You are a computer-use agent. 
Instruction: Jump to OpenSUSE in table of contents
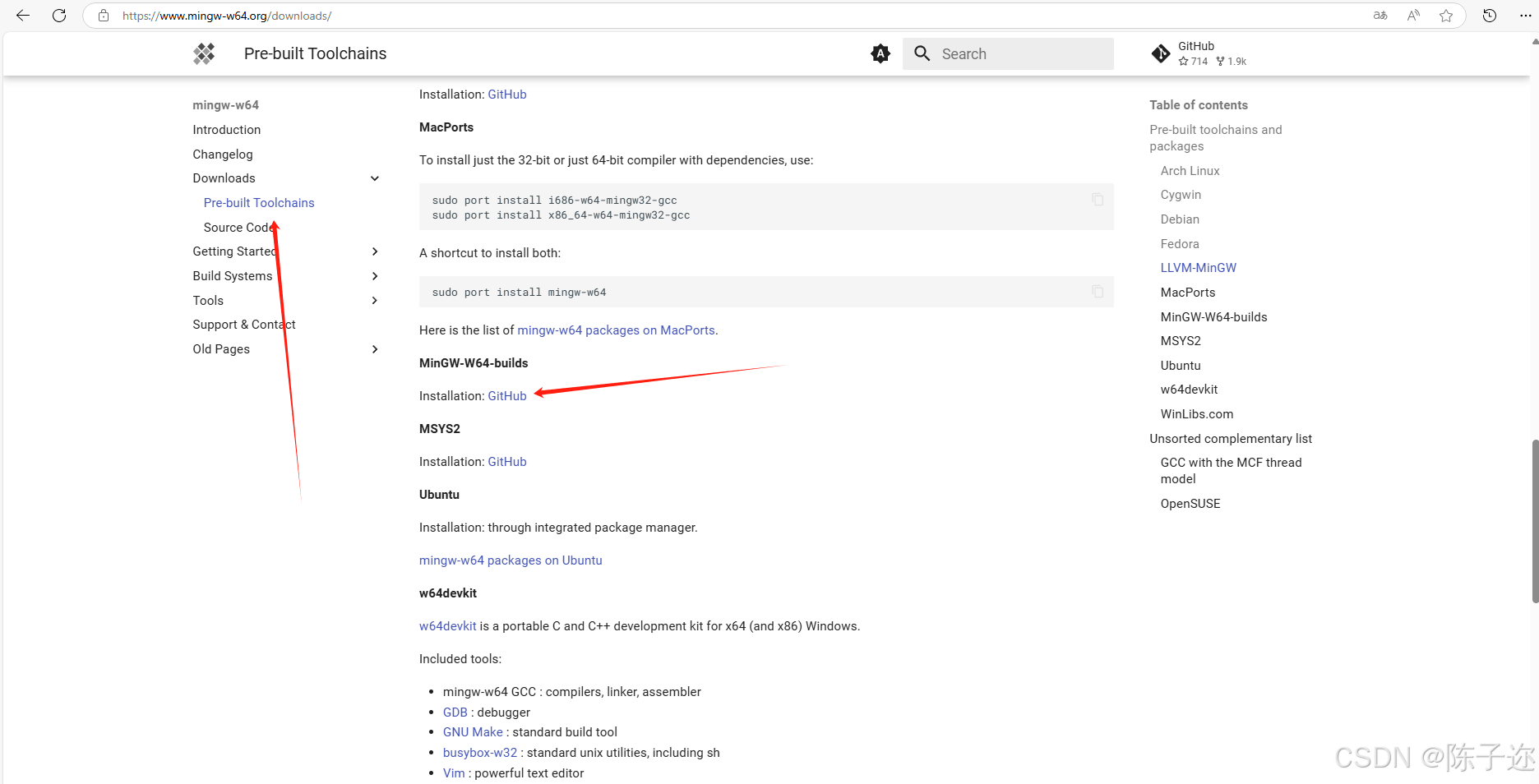(x=1190, y=504)
